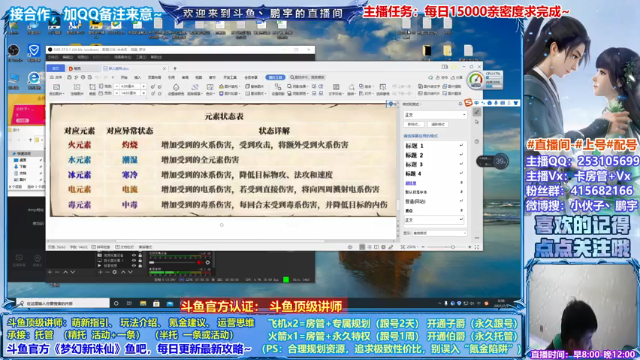Click the 分享 share button
The width and height of the screenshot is (640, 360).
coord(456,78)
